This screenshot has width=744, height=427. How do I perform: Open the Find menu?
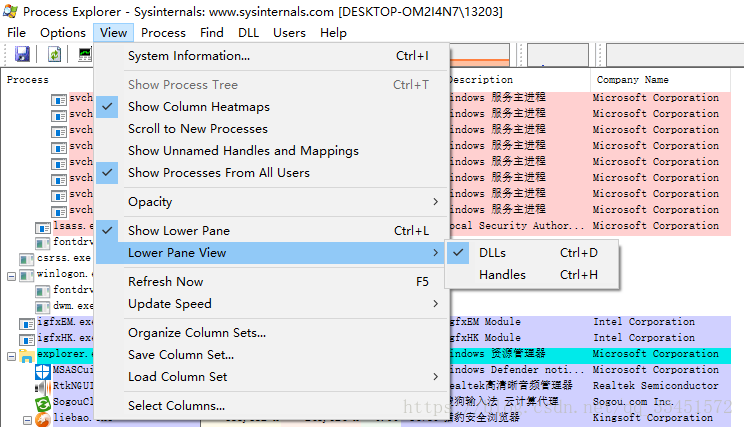pyautogui.click(x=212, y=33)
